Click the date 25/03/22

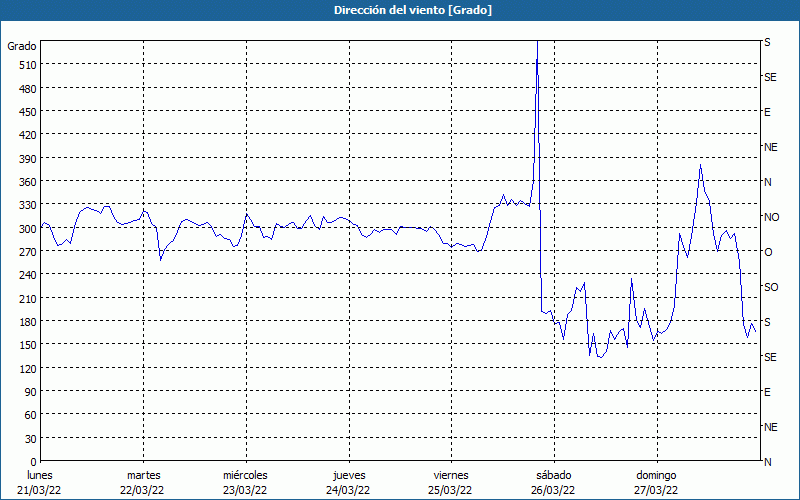click(451, 490)
